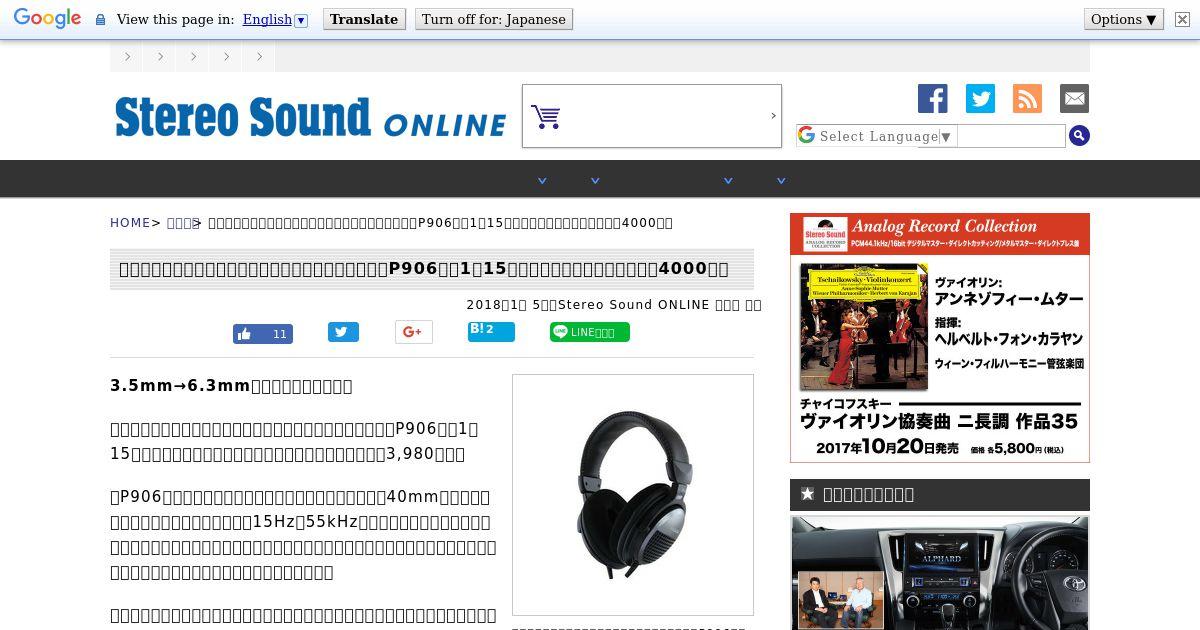Expand the second nav bar chevron
Image resolution: width=1200 pixels, height=630 pixels.
595,181
